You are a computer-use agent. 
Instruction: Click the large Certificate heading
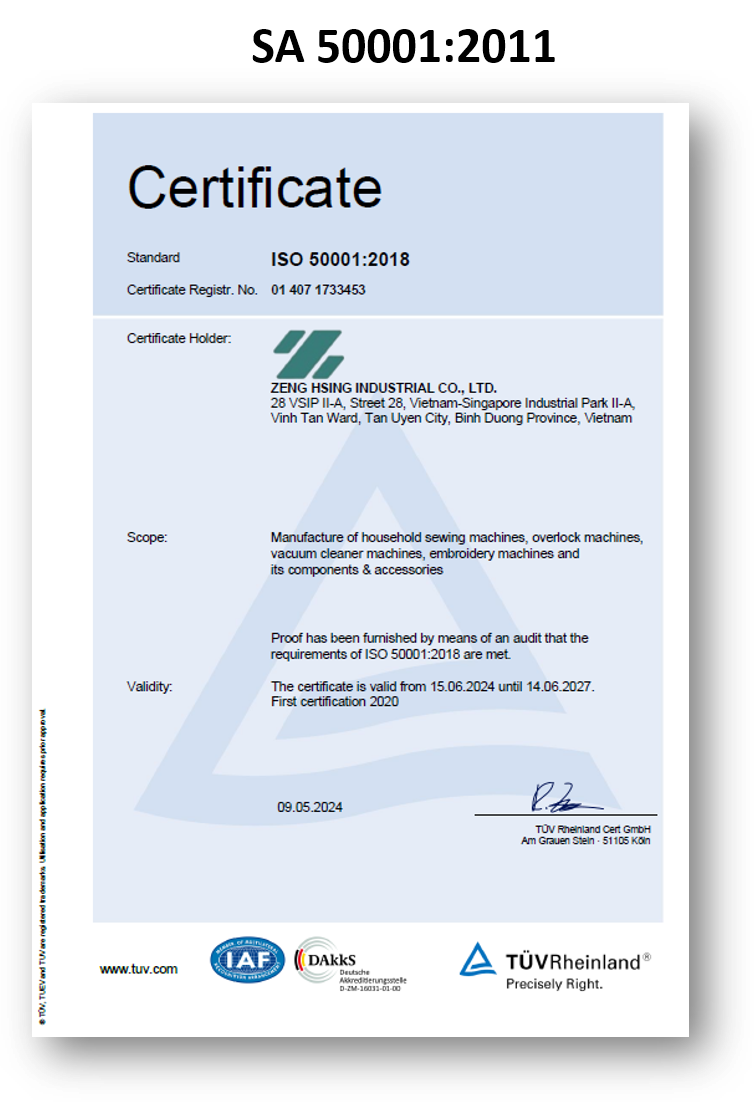pyautogui.click(x=254, y=186)
